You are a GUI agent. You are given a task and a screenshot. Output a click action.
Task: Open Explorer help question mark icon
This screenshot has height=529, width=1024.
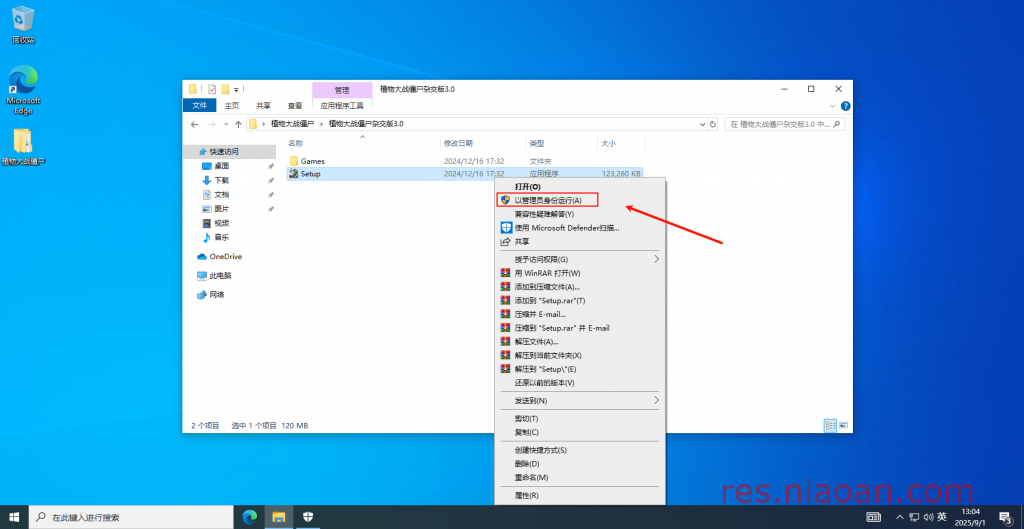[845, 106]
